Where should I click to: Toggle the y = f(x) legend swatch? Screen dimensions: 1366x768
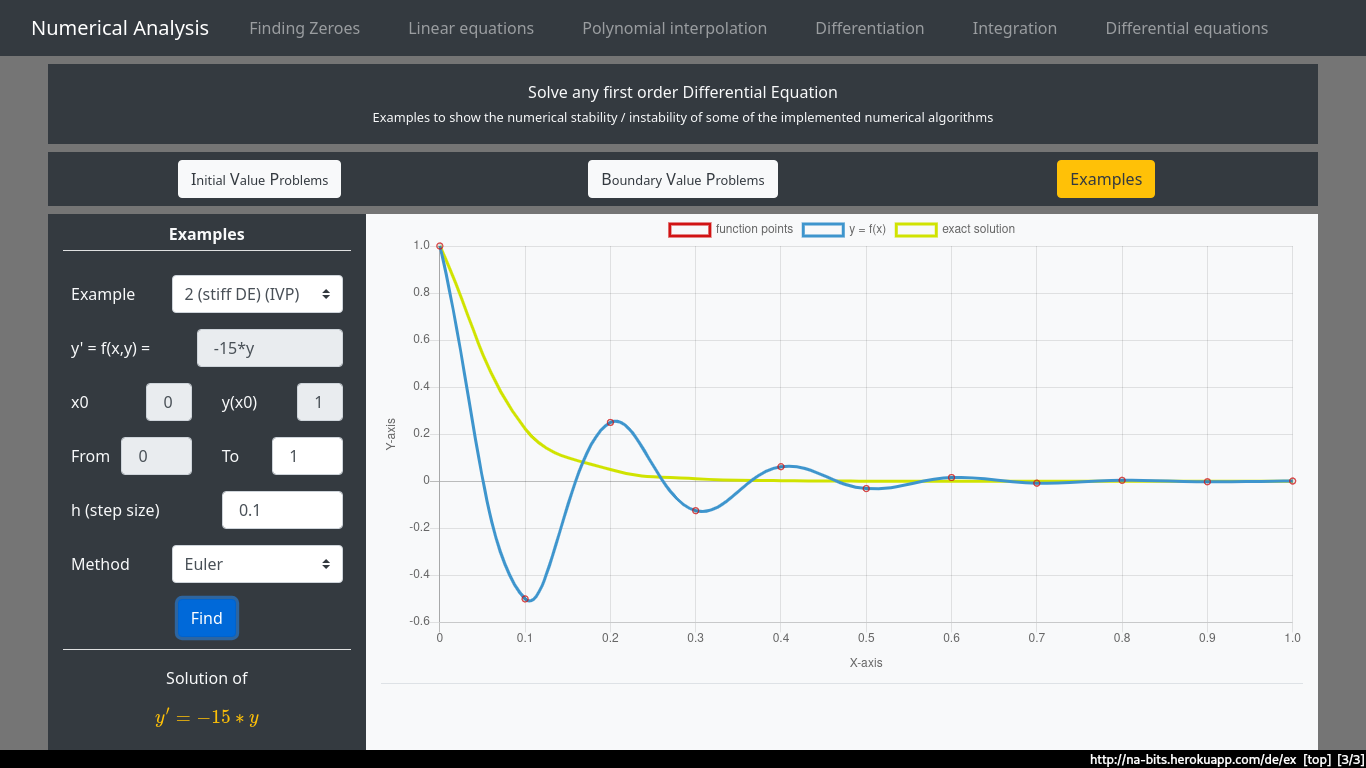823,230
